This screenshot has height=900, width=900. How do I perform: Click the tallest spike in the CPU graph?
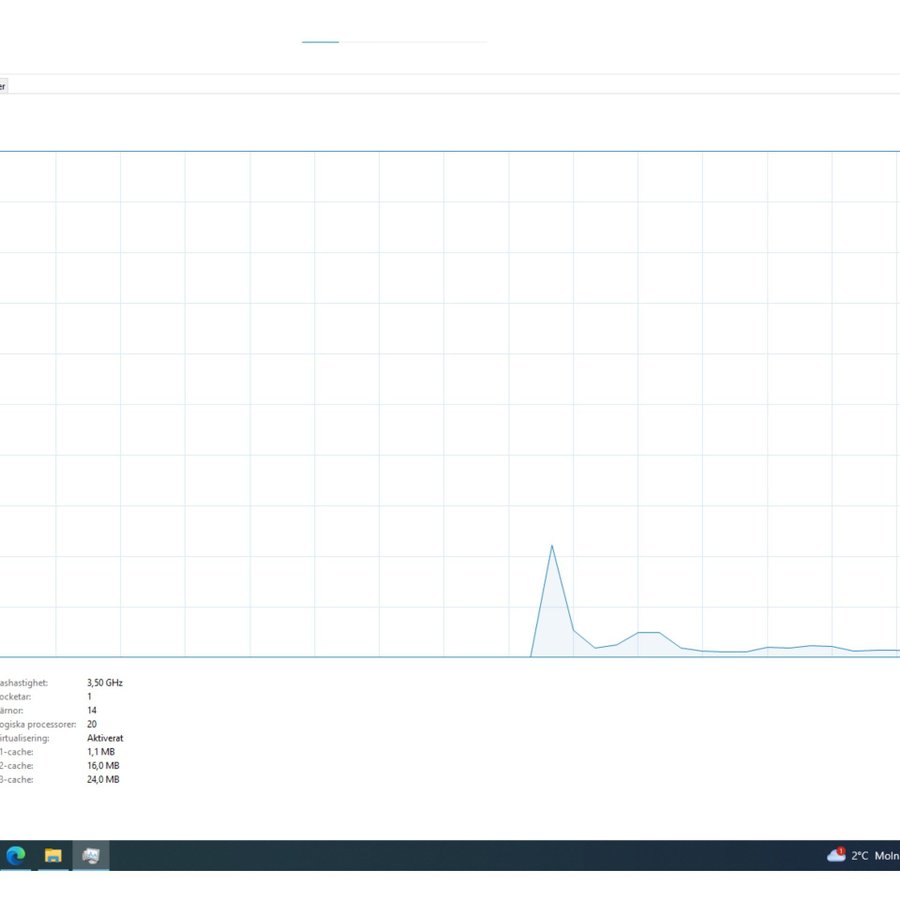[552, 548]
